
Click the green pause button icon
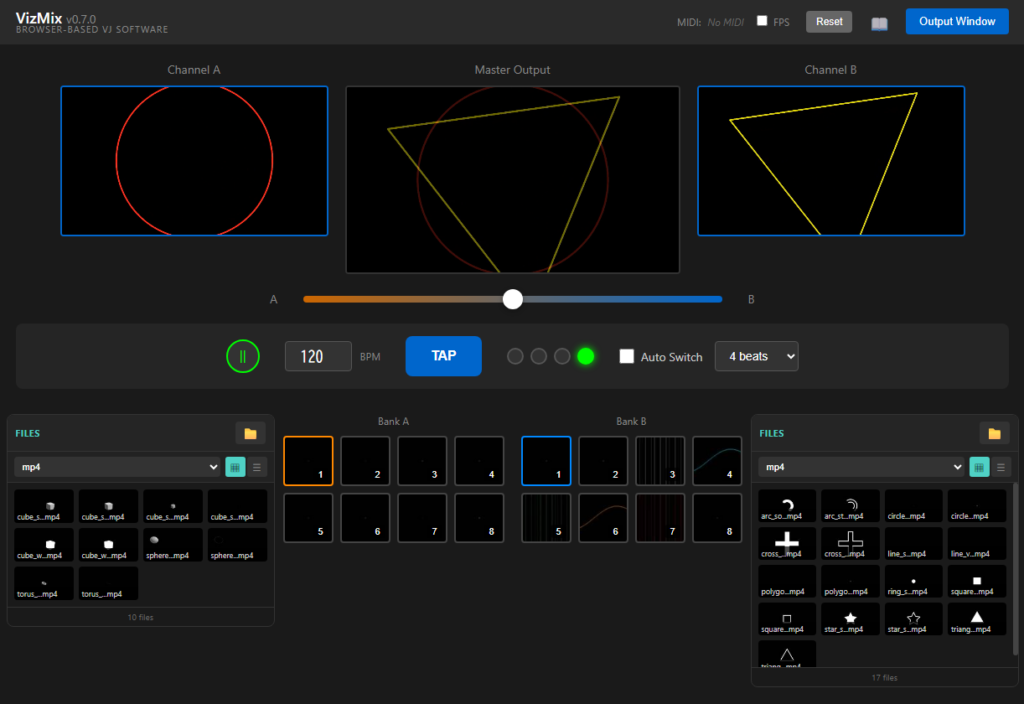tap(242, 356)
